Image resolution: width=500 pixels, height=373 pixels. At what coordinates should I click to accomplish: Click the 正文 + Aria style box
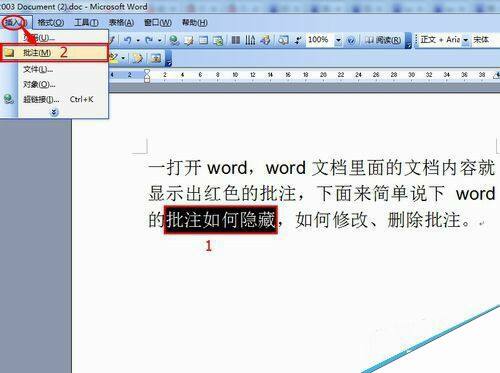tap(440, 40)
